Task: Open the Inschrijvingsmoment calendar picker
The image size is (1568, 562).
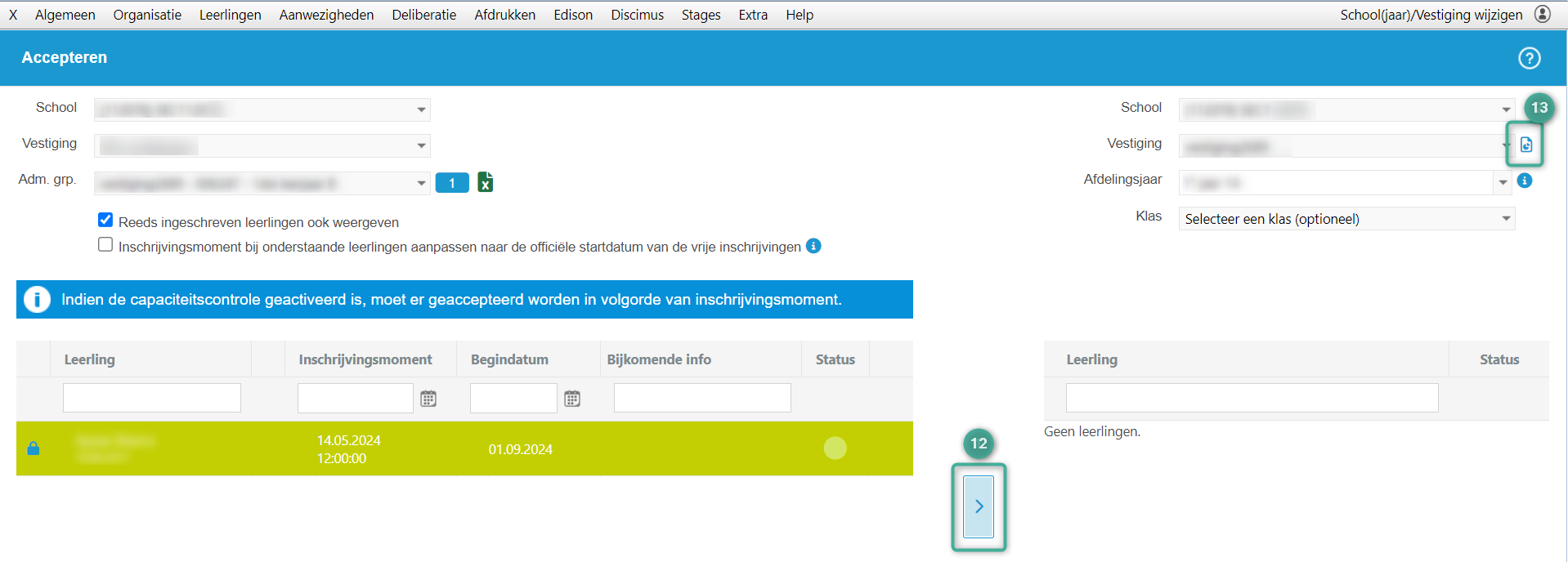Action: pos(428,399)
